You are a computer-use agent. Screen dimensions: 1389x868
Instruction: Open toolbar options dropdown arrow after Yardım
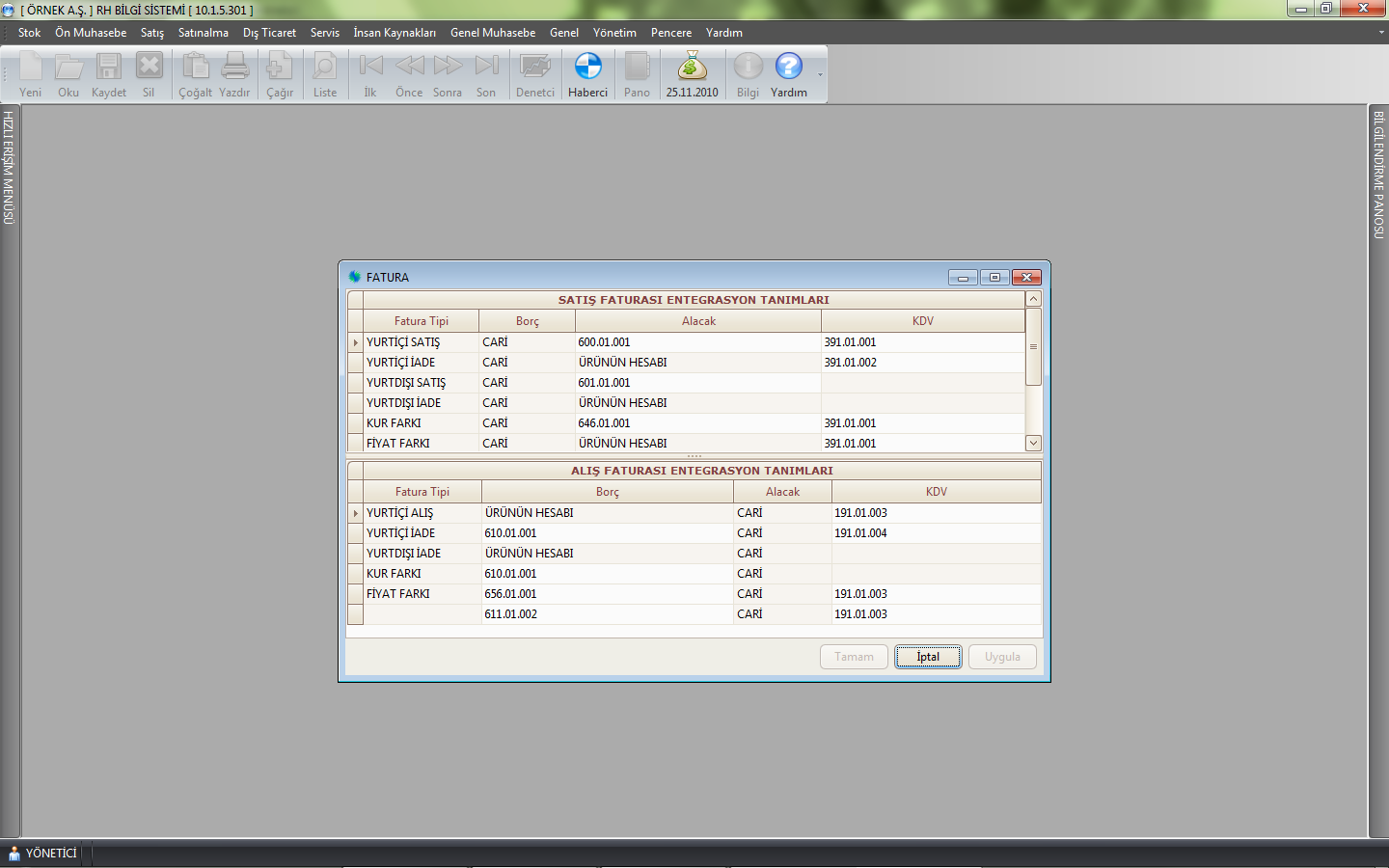tap(820, 75)
